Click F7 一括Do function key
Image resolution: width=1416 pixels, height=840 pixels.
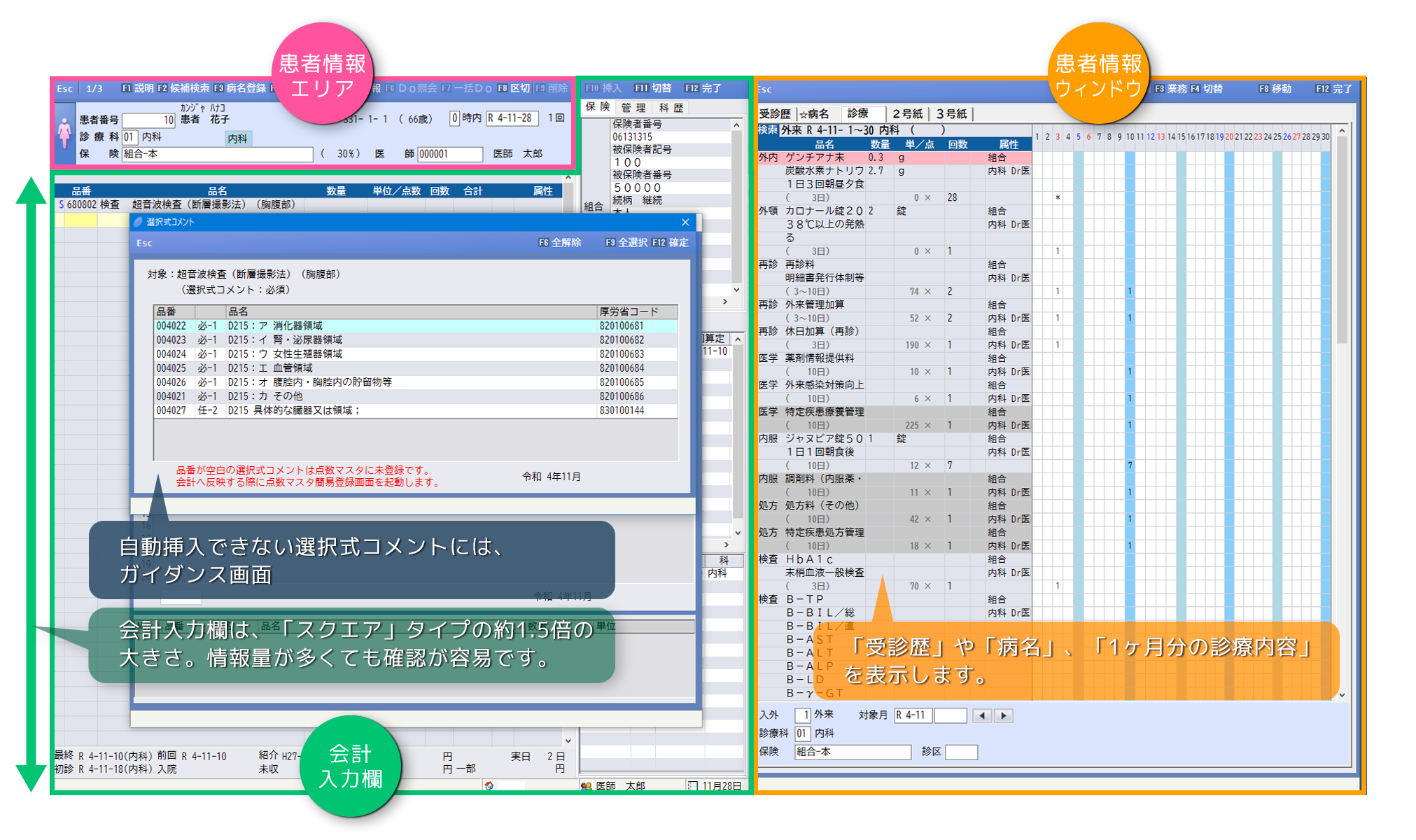pyautogui.click(x=466, y=88)
